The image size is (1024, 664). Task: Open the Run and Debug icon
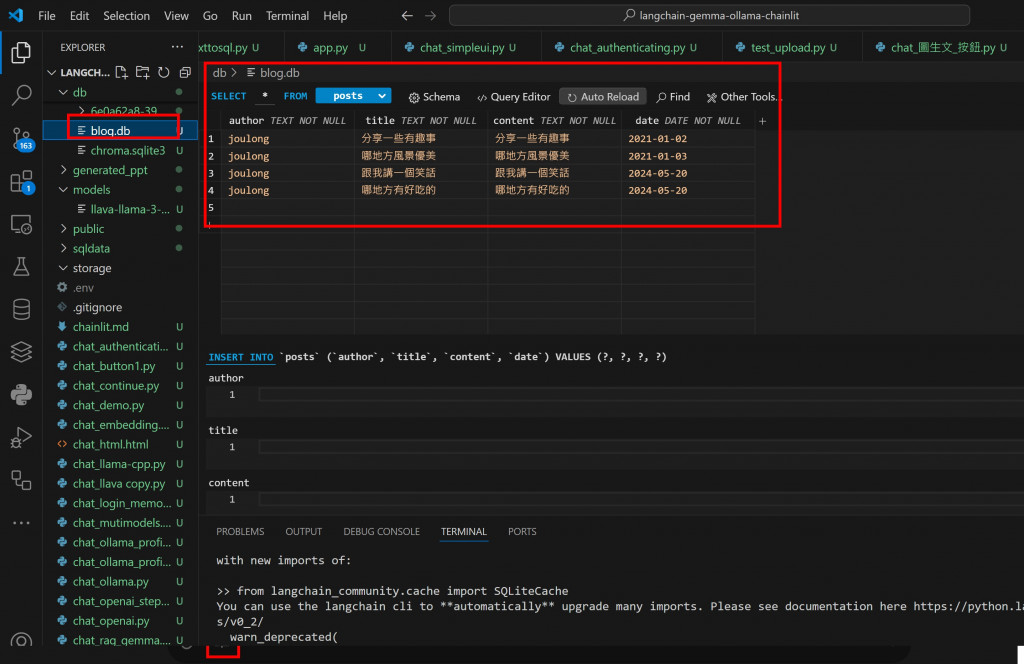coord(21,437)
